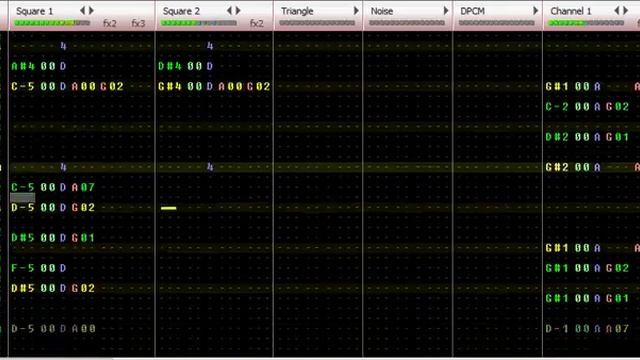This screenshot has width=640, height=360.
Task: Select fx2 column label under Square 1
Action: [x=110, y=24]
